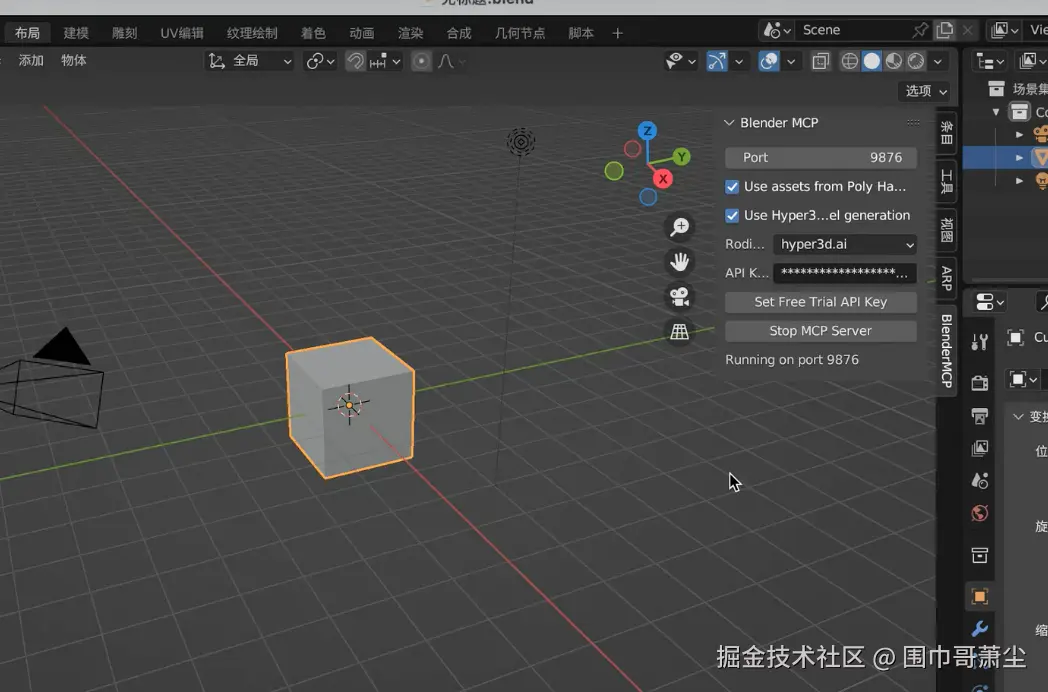
Task: Switch to 建模 workspace tab
Action: point(76,33)
